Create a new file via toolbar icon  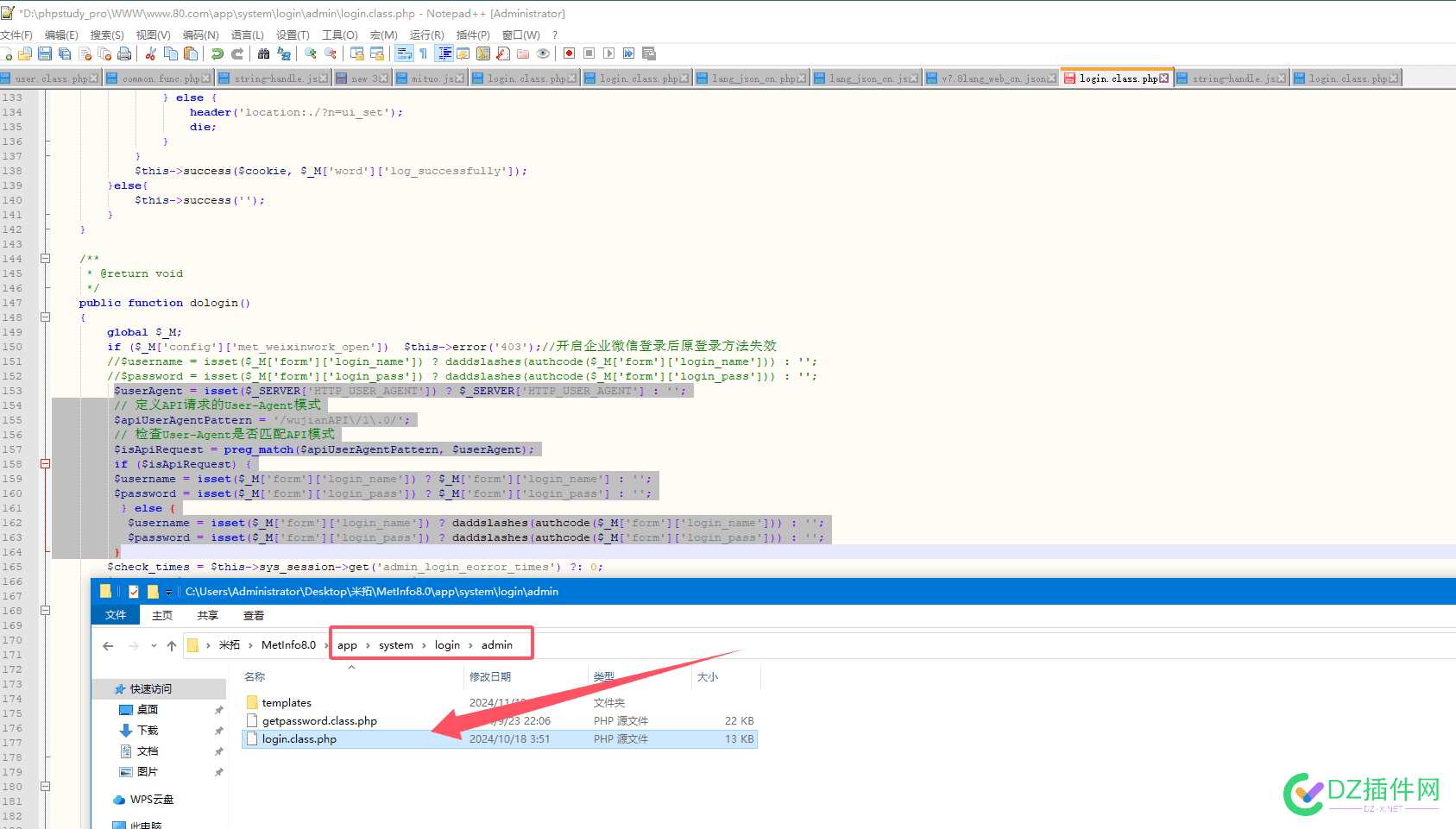(x=6, y=53)
